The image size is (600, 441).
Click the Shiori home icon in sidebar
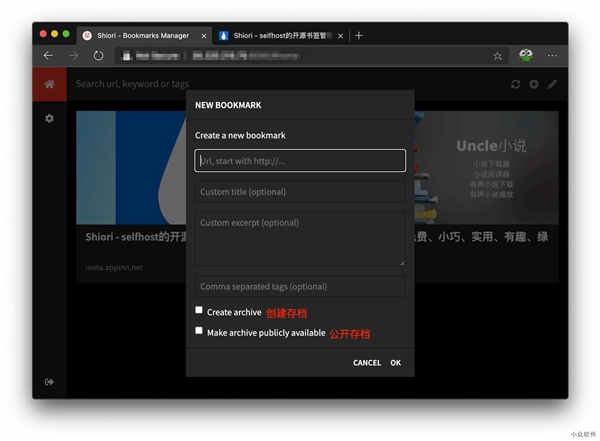tap(49, 84)
